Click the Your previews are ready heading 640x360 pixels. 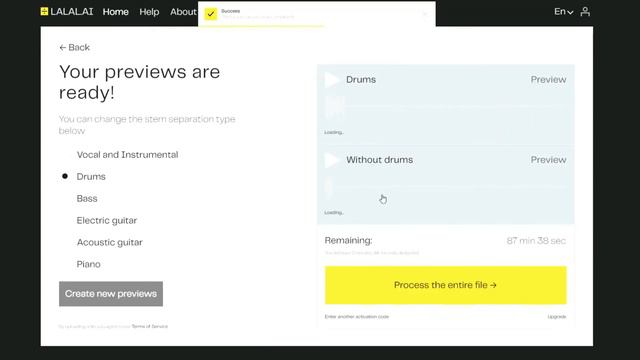[x=140, y=82]
